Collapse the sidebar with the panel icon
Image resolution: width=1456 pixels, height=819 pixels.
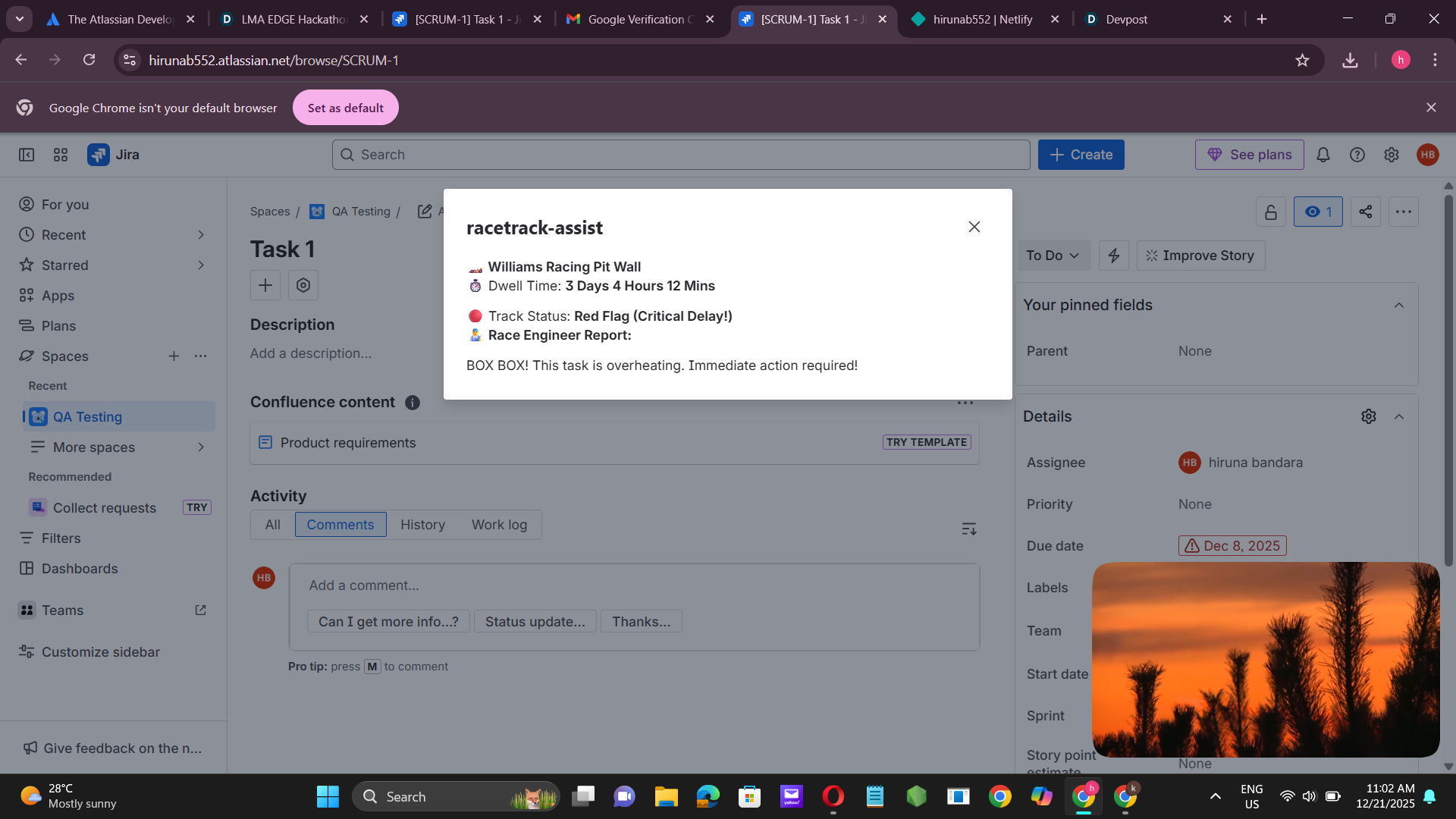(27, 155)
